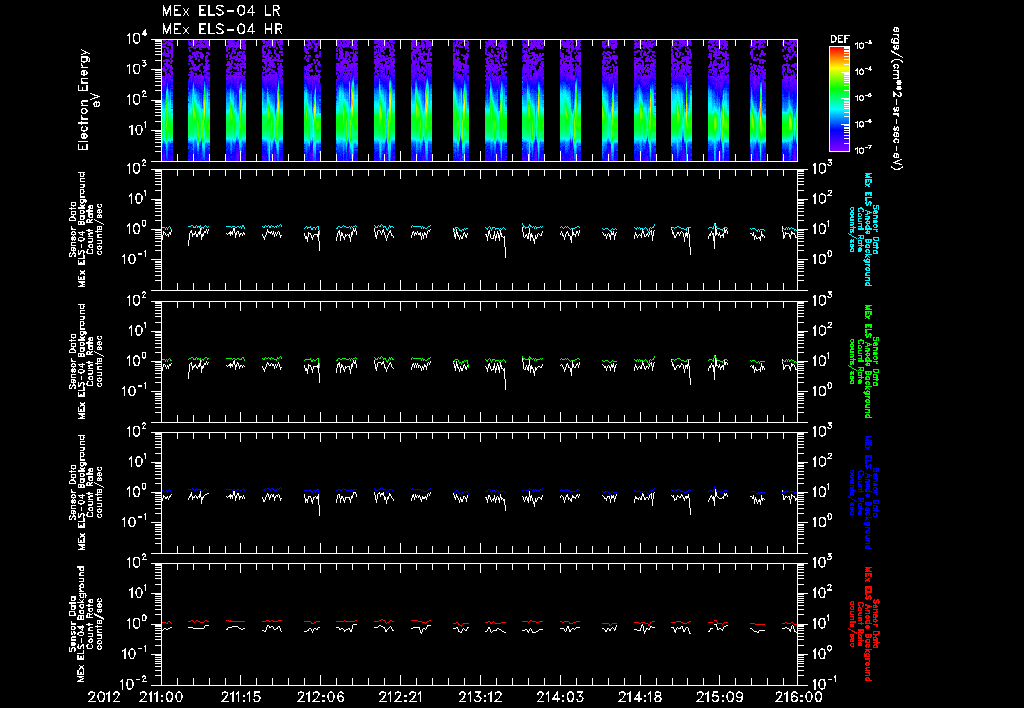
Task: Click the "214:18" time axis label
Action: point(639,697)
